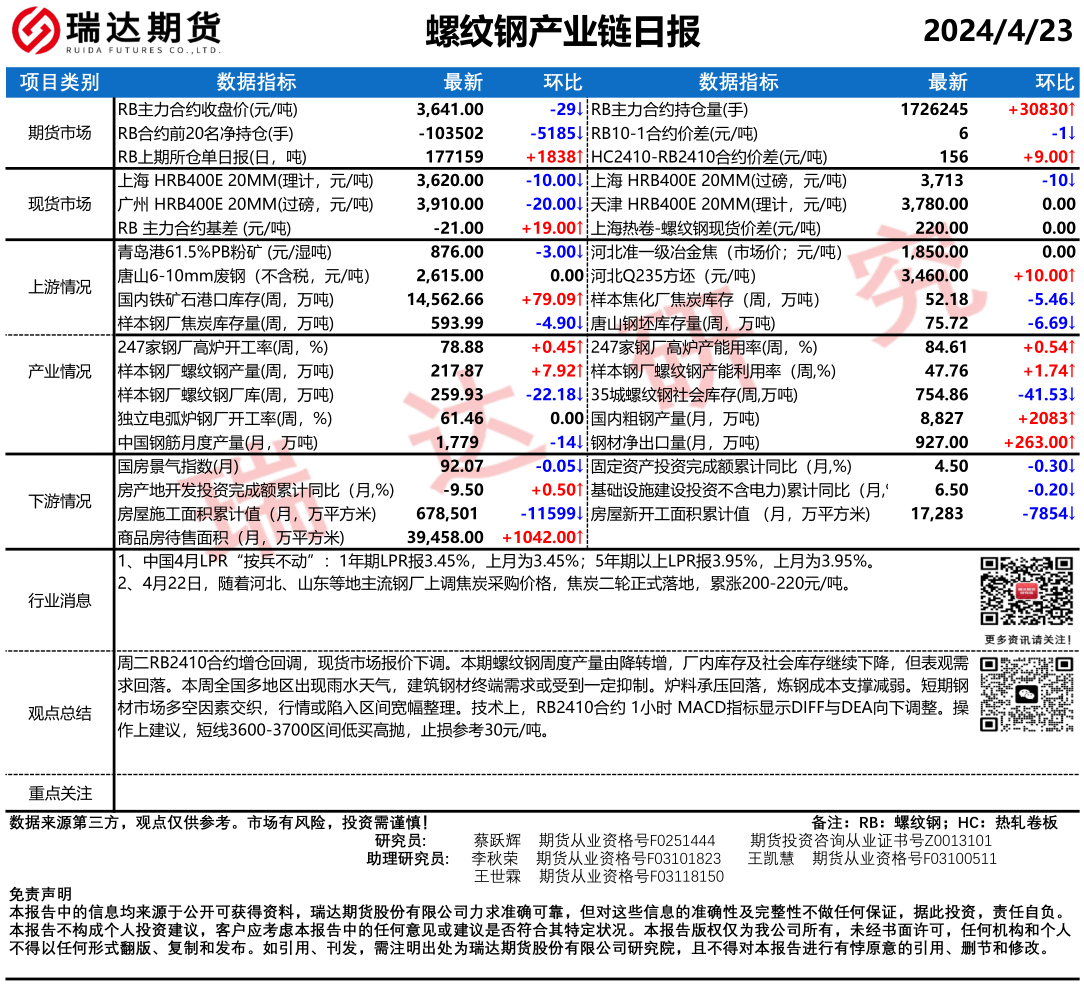Click the WeChat QR code in 观点总结
The height and width of the screenshot is (985, 1084).
(x=1026, y=692)
